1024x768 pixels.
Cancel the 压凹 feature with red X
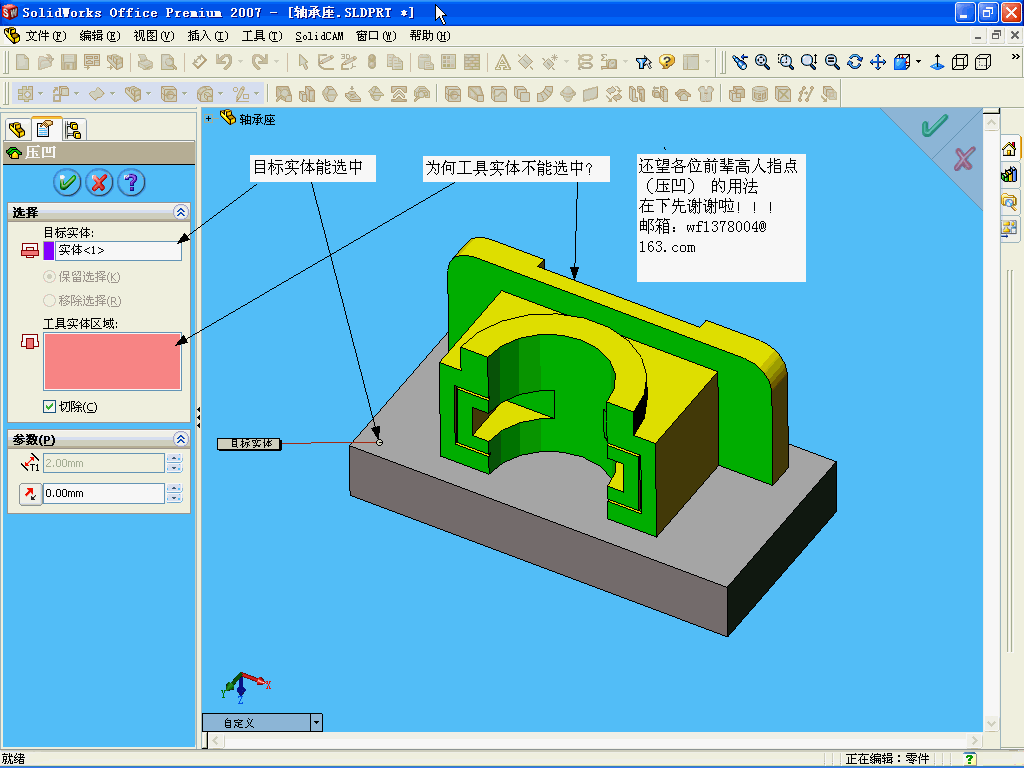pyautogui.click(x=99, y=182)
